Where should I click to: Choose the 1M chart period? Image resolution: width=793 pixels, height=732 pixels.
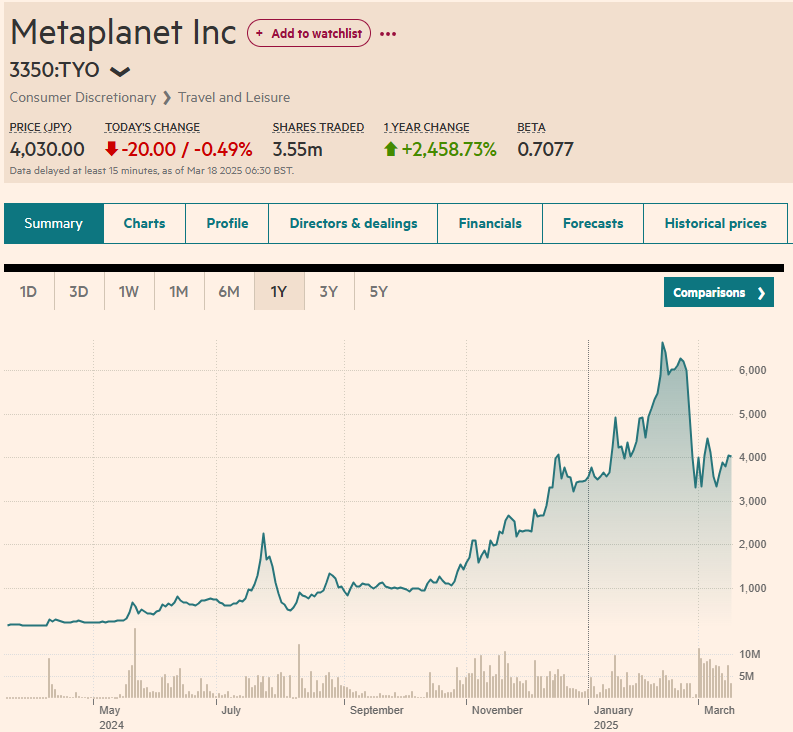[x=179, y=292]
